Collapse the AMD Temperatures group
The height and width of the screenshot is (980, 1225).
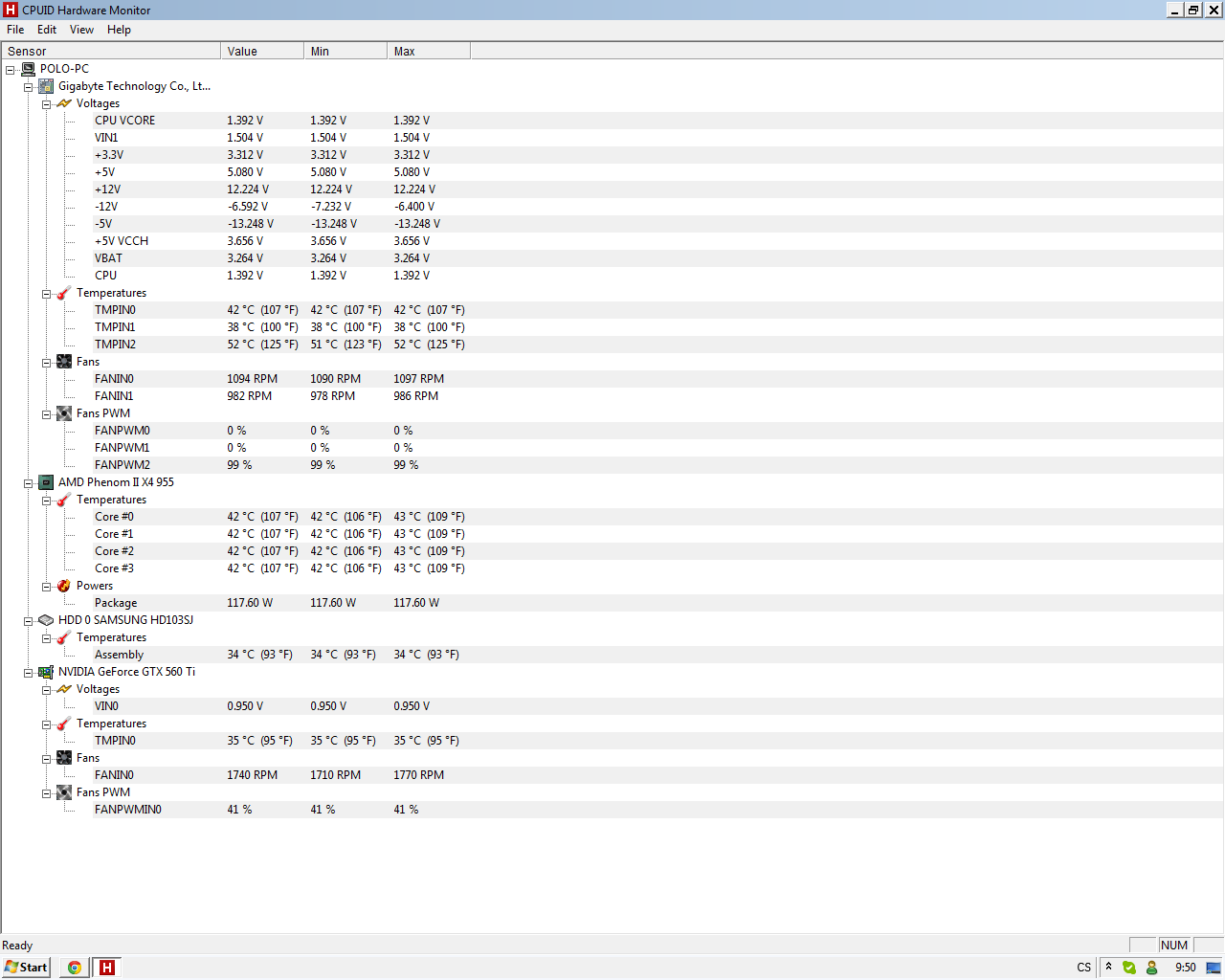[46, 501]
